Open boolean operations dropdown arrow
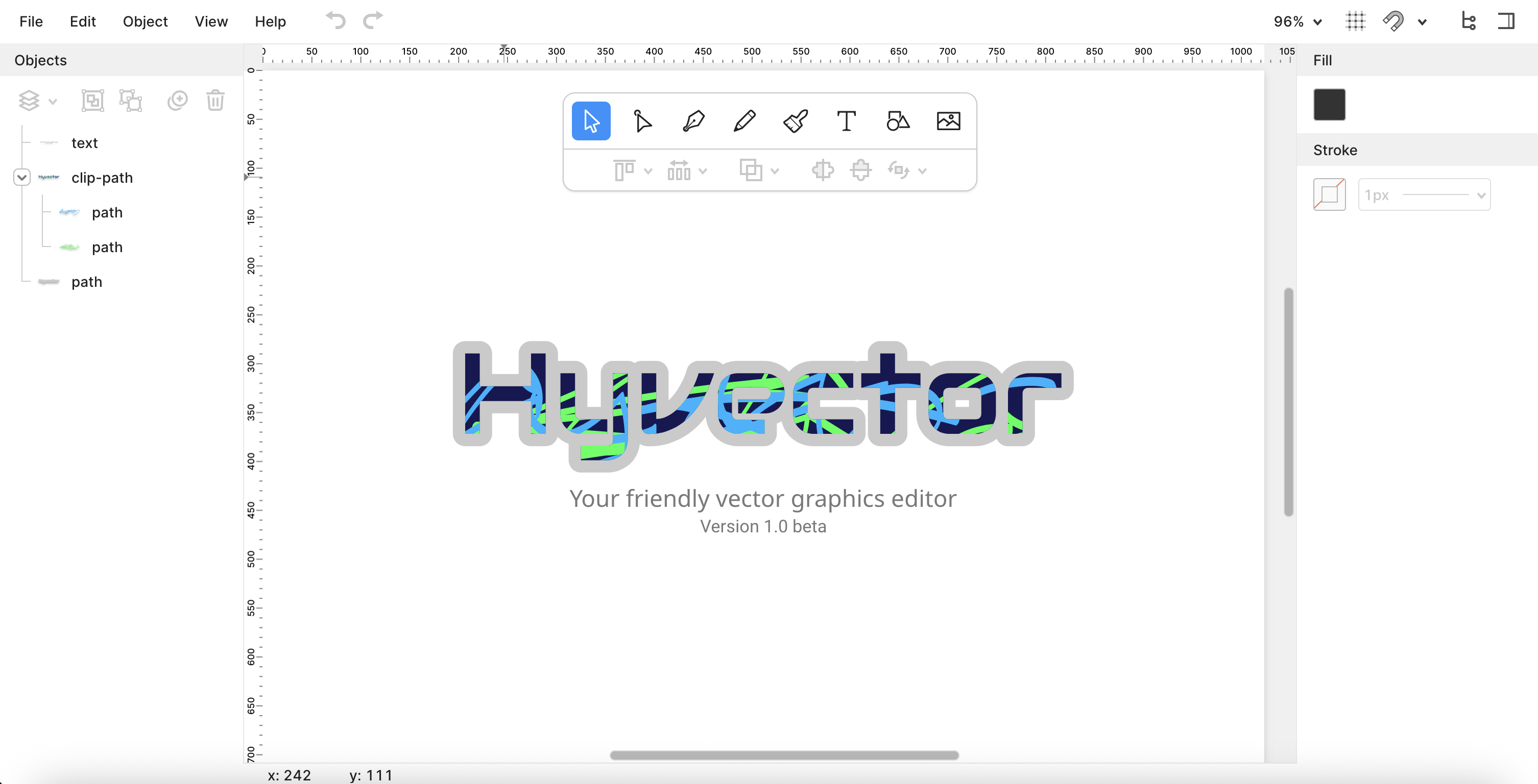 tap(775, 172)
